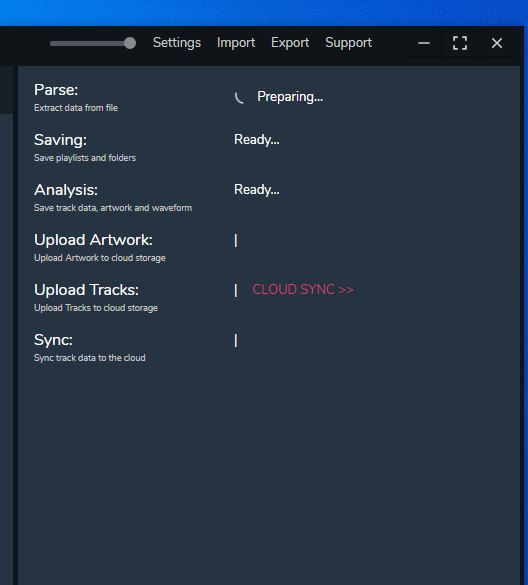This screenshot has width=528, height=585.
Task: Click the Analysis: step heading
Action: pos(66,190)
